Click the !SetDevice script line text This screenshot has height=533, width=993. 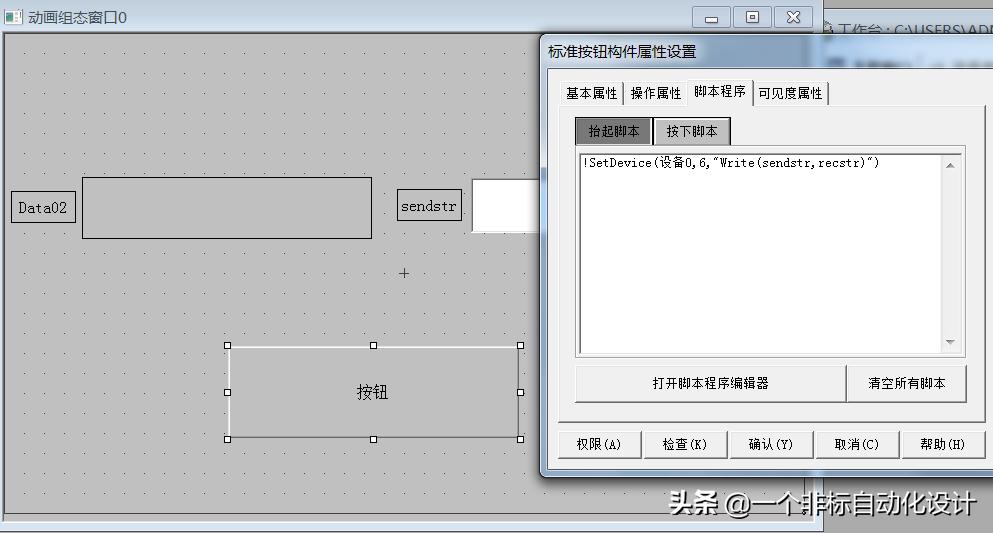(730, 163)
